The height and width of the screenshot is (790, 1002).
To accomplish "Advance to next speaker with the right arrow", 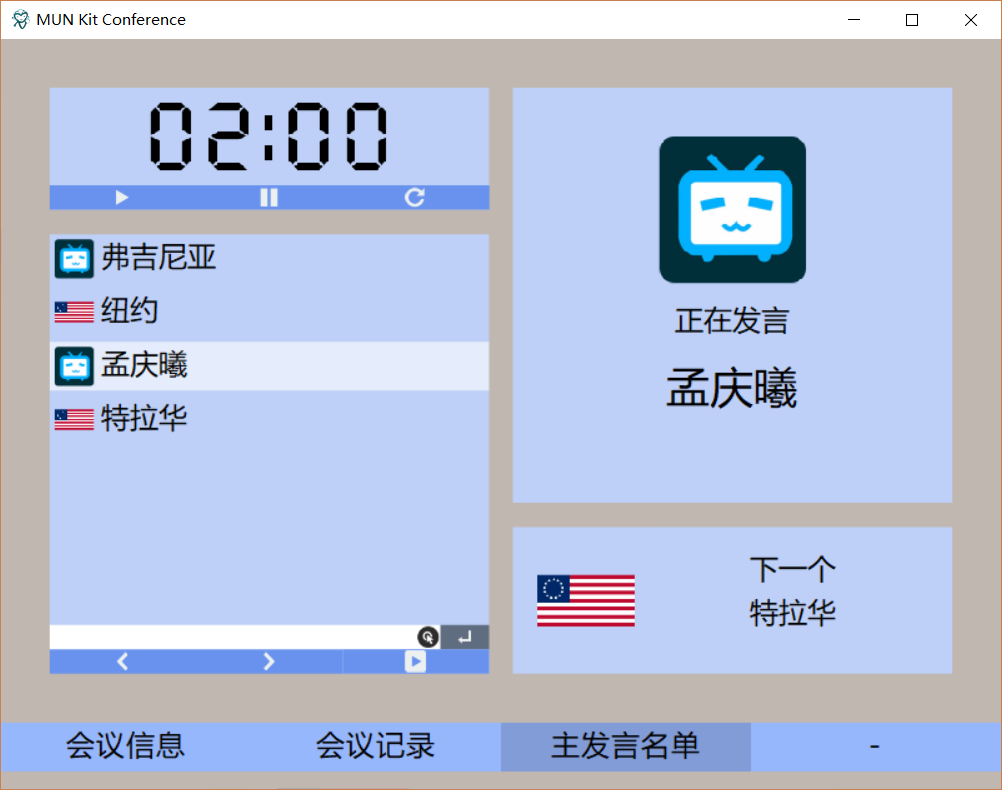I will [x=268, y=661].
